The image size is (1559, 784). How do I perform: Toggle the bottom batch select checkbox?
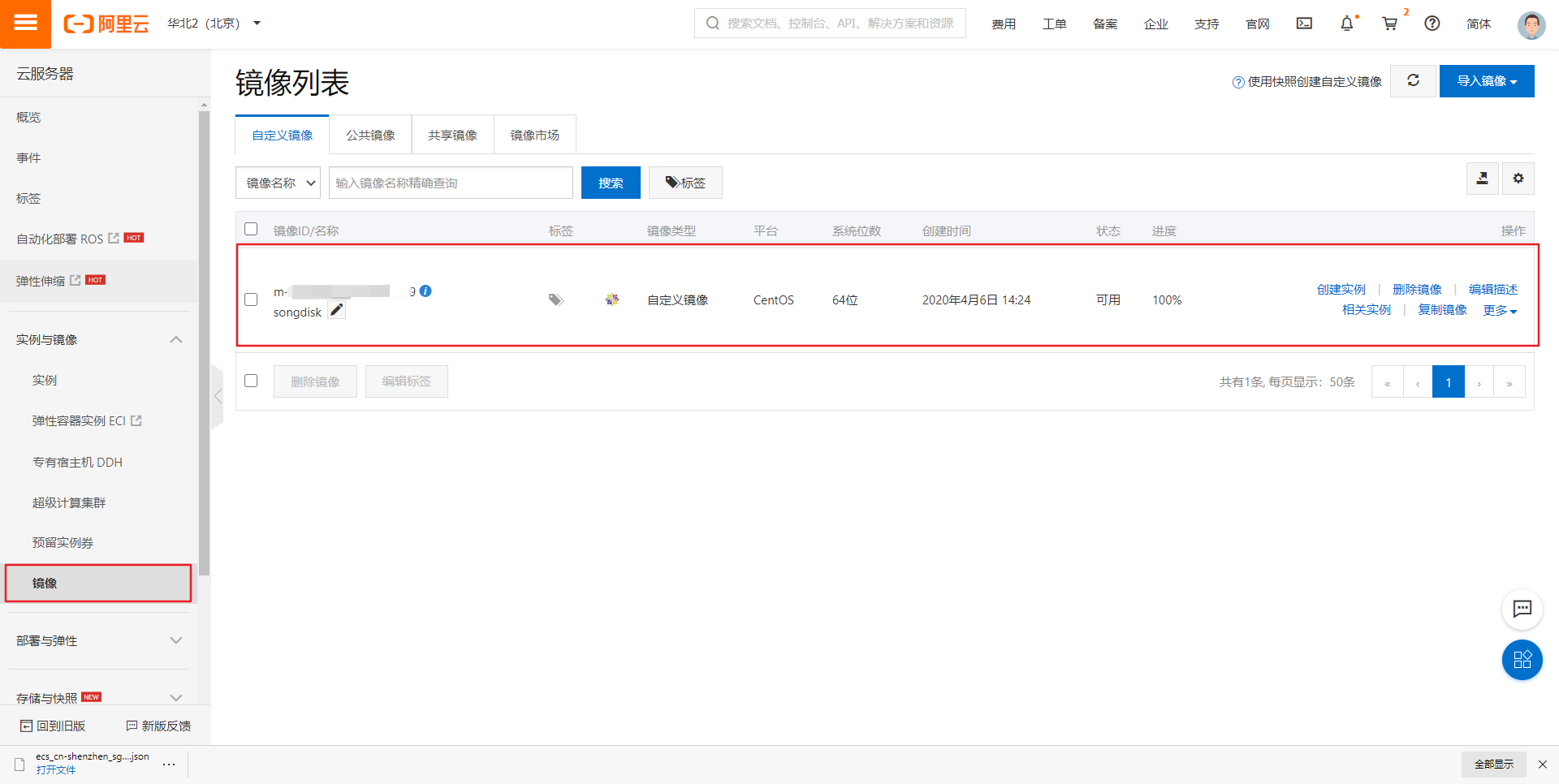click(x=251, y=381)
